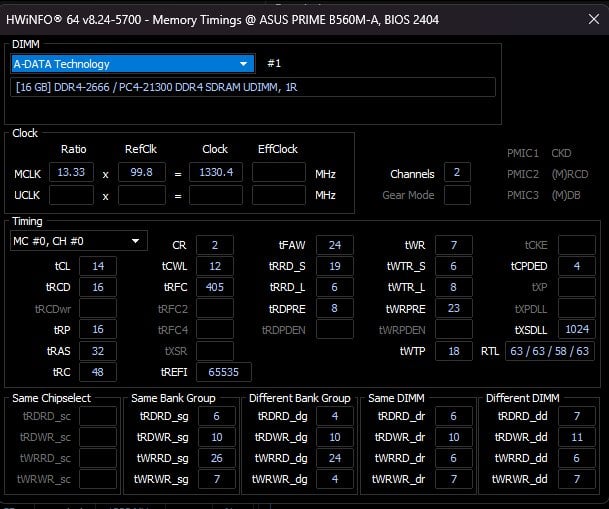Click the empty tRCDwr field
This screenshot has height=509, width=609.
[98, 308]
